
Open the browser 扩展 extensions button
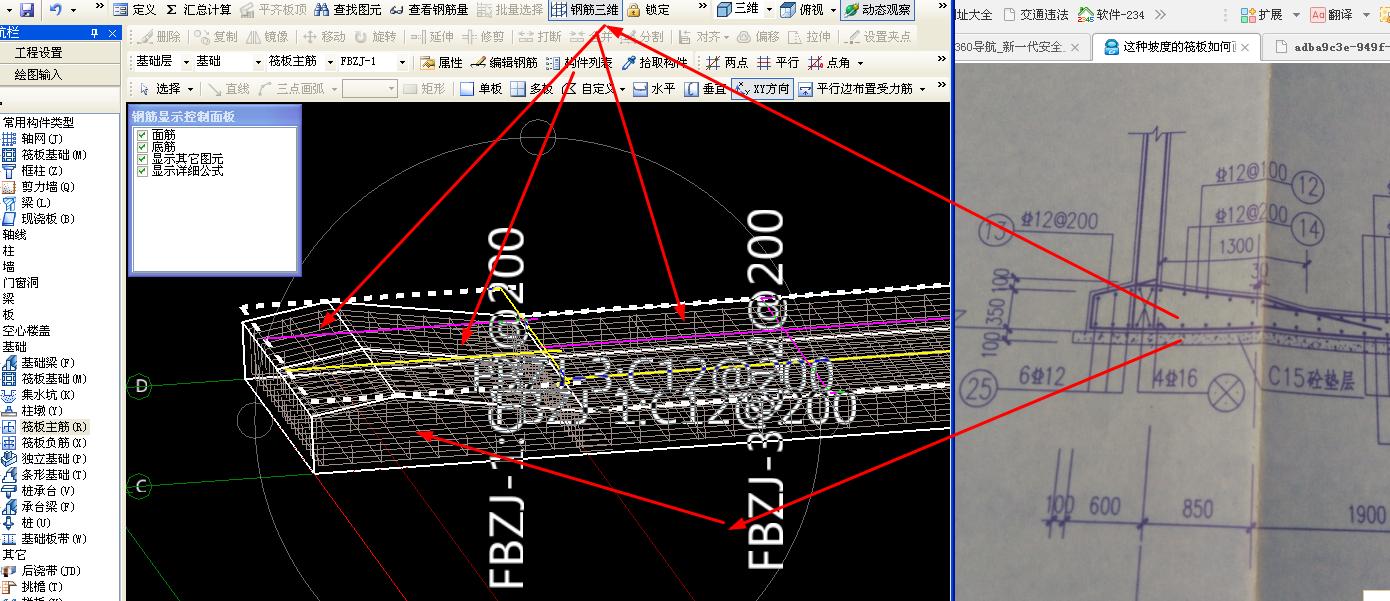pos(1262,15)
